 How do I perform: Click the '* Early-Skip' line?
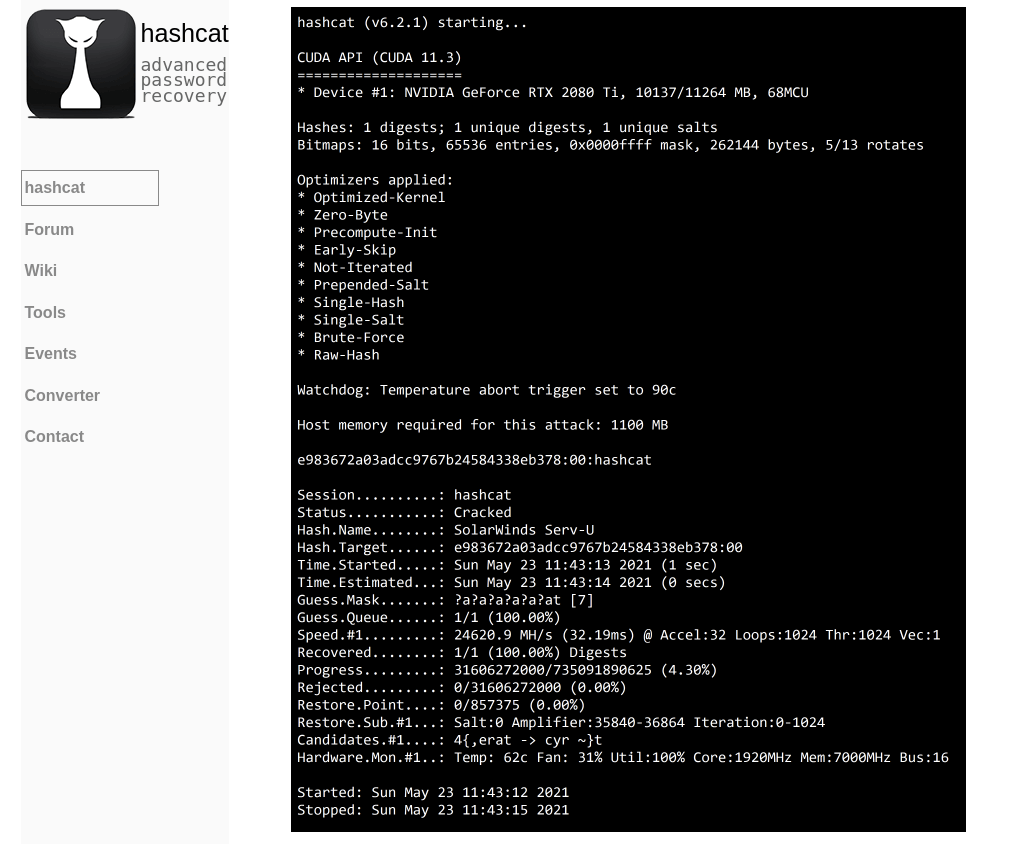tap(347, 250)
